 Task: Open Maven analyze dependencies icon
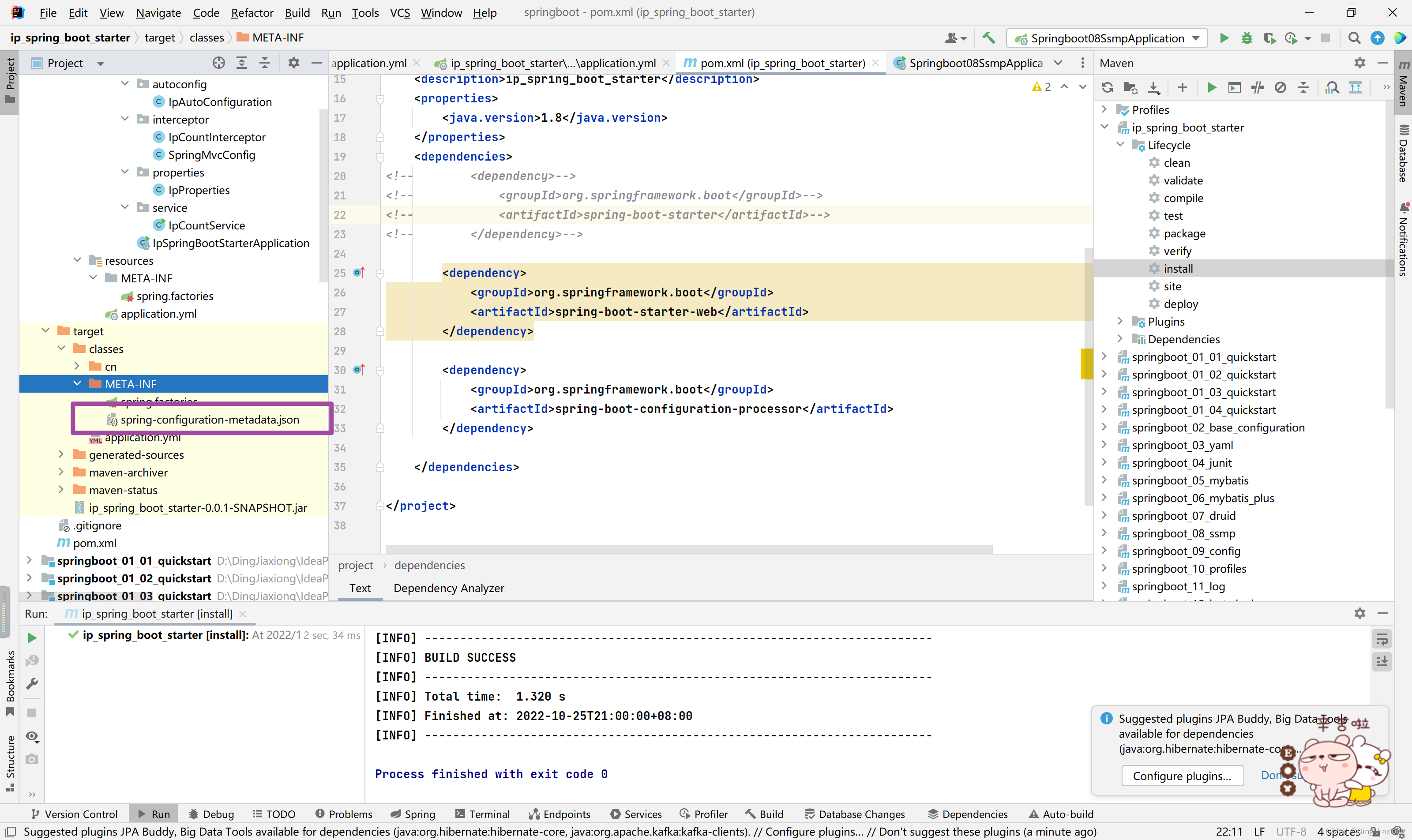(1332, 87)
